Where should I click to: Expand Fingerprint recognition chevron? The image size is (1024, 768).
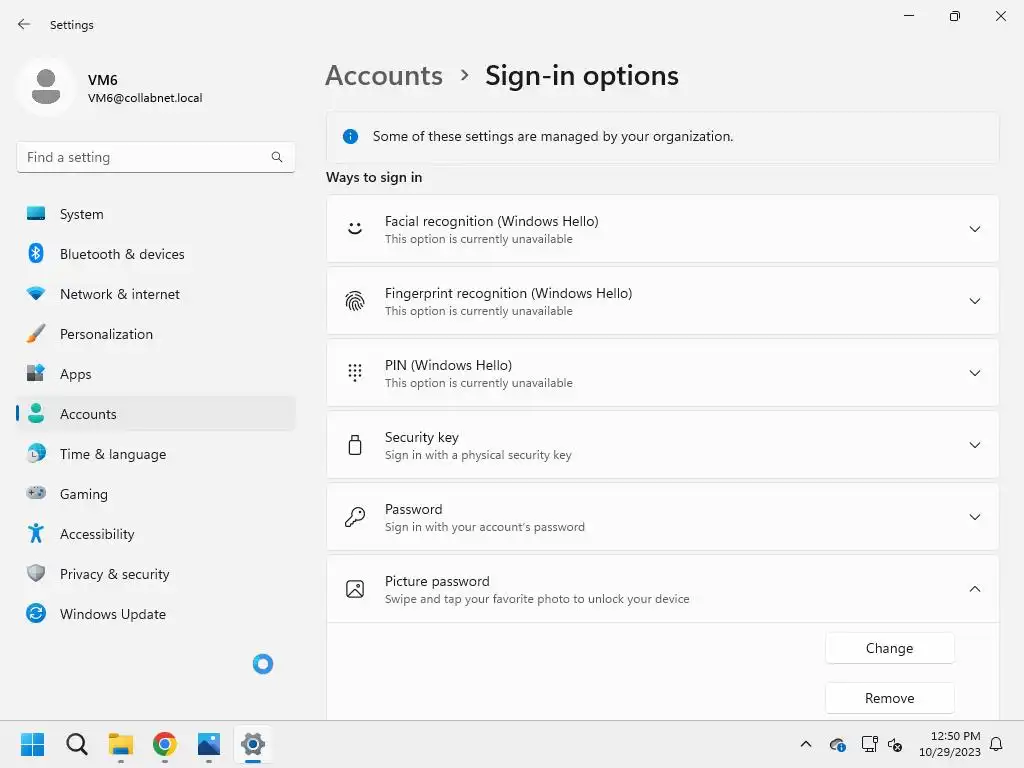click(x=974, y=301)
